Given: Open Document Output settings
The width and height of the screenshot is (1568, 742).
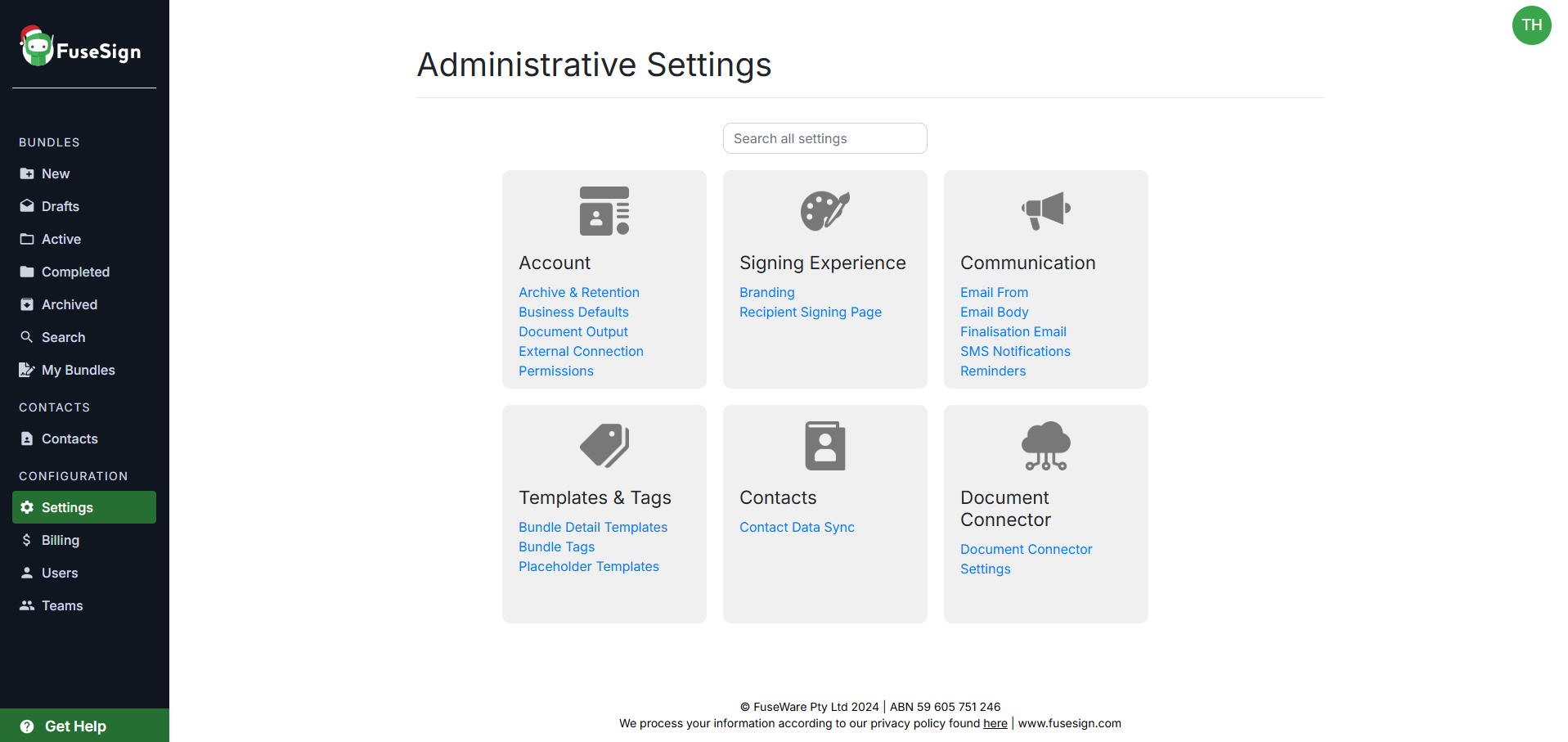Looking at the screenshot, I should pyautogui.click(x=573, y=331).
